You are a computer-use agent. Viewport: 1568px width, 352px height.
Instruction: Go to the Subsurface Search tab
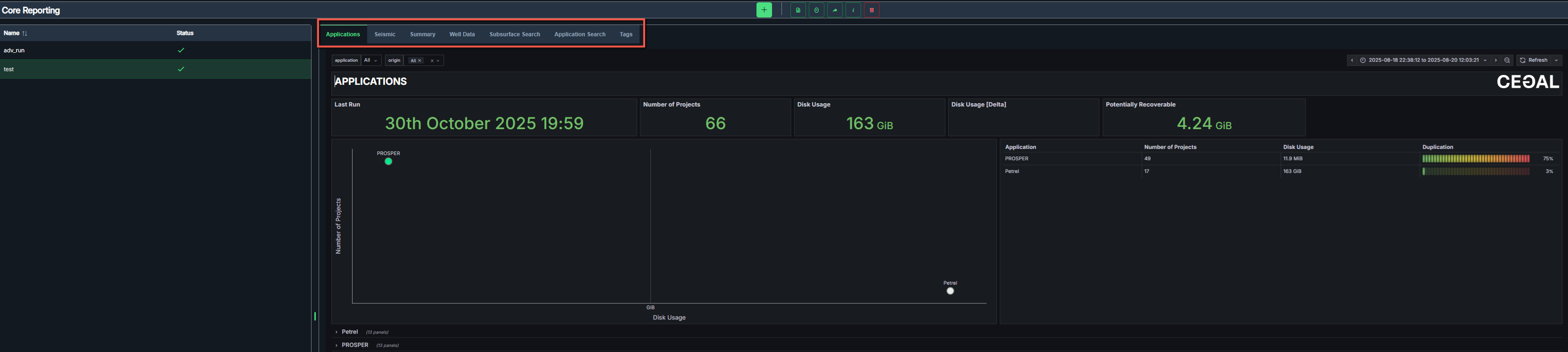[x=514, y=34]
